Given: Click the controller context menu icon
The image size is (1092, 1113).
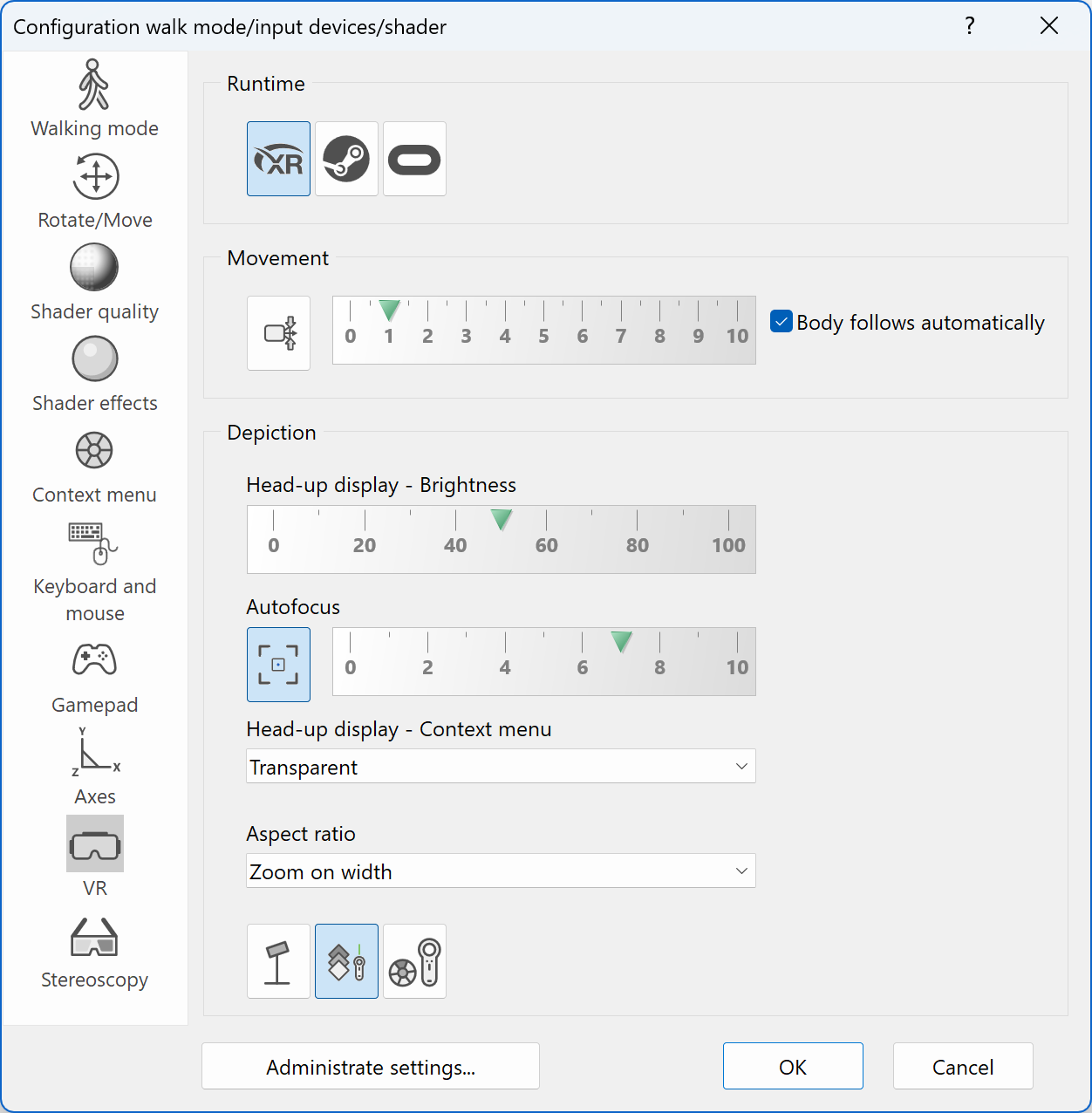Looking at the screenshot, I should pyautogui.click(x=414, y=961).
